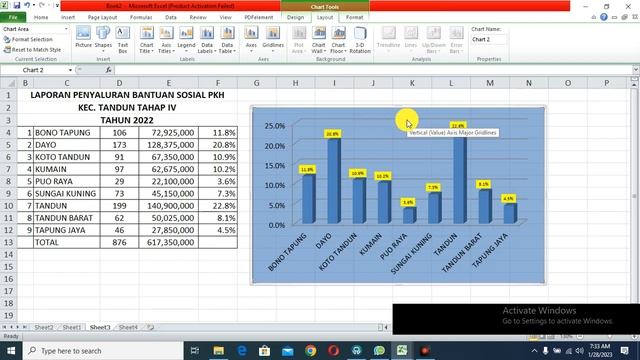Click the Undo icon

(27, 5)
